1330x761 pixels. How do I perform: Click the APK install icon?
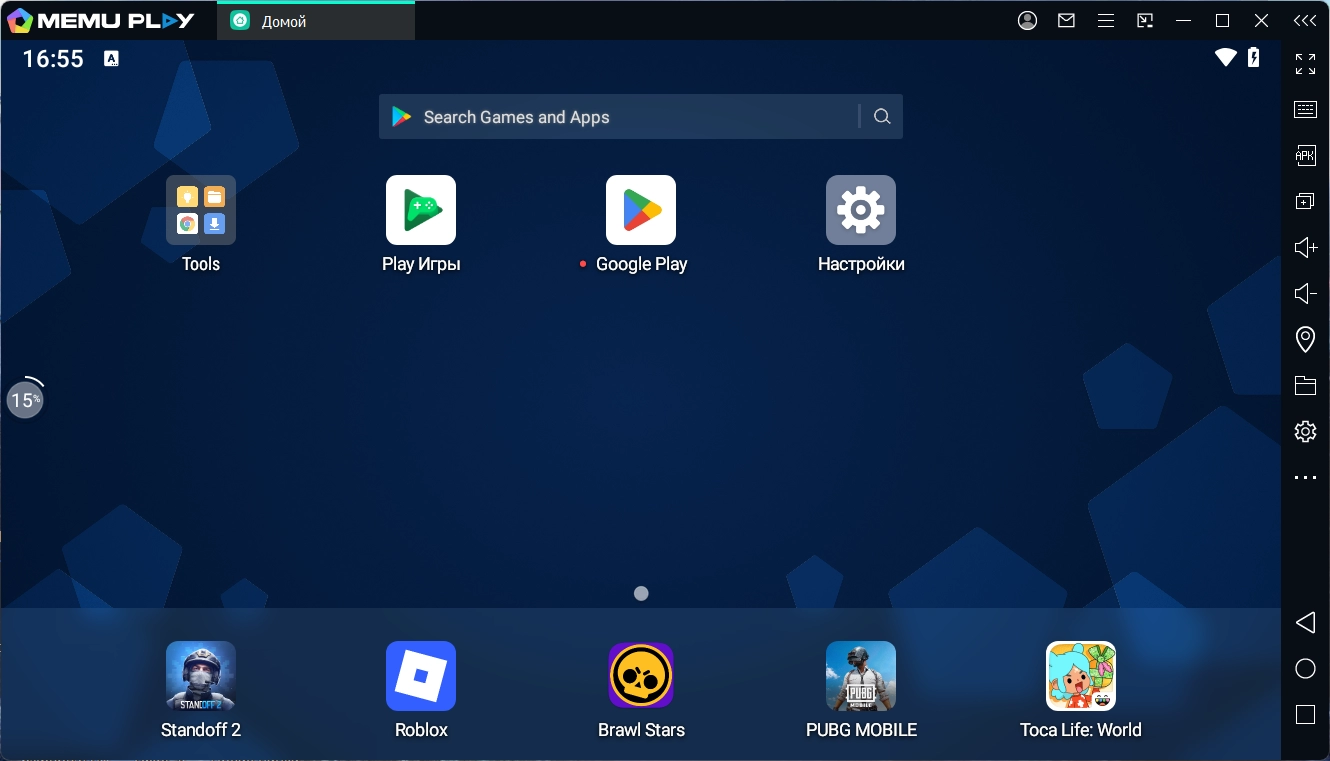coord(1305,155)
